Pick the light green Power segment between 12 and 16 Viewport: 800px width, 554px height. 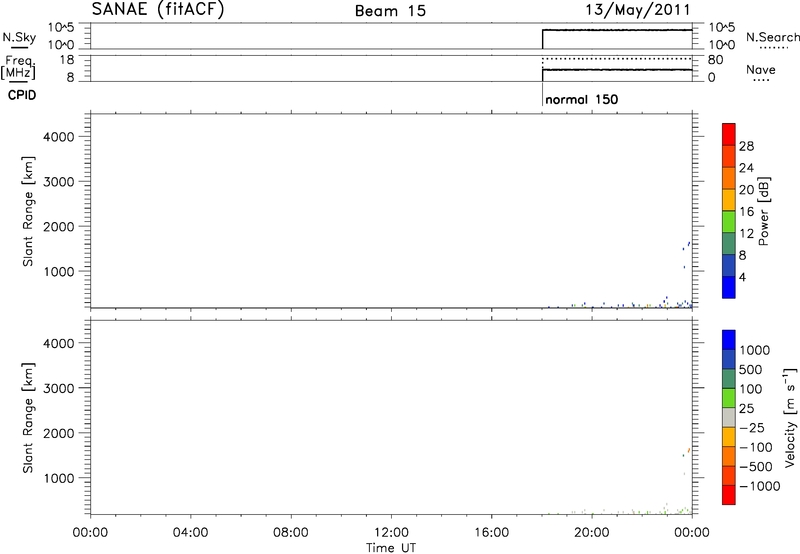(x=729, y=221)
